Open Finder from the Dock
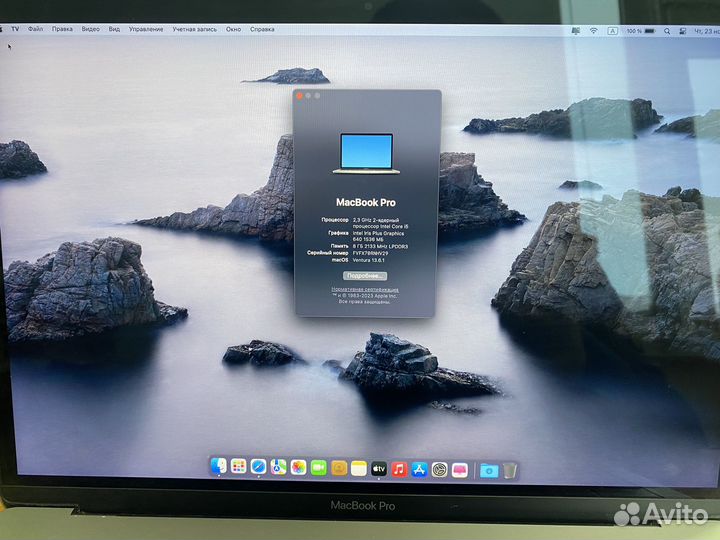 click(x=219, y=467)
